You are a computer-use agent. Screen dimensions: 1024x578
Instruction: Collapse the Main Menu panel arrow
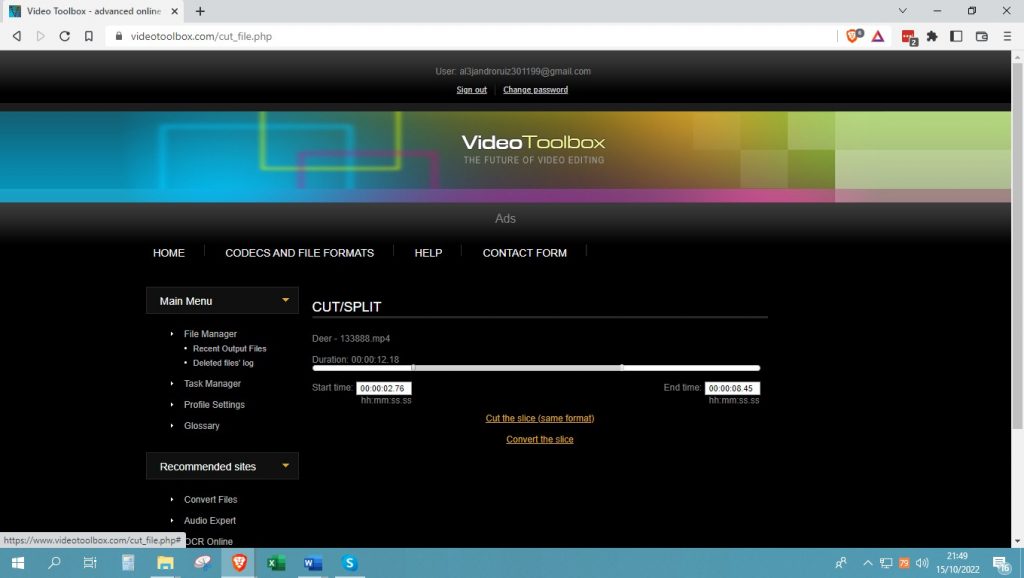point(285,300)
